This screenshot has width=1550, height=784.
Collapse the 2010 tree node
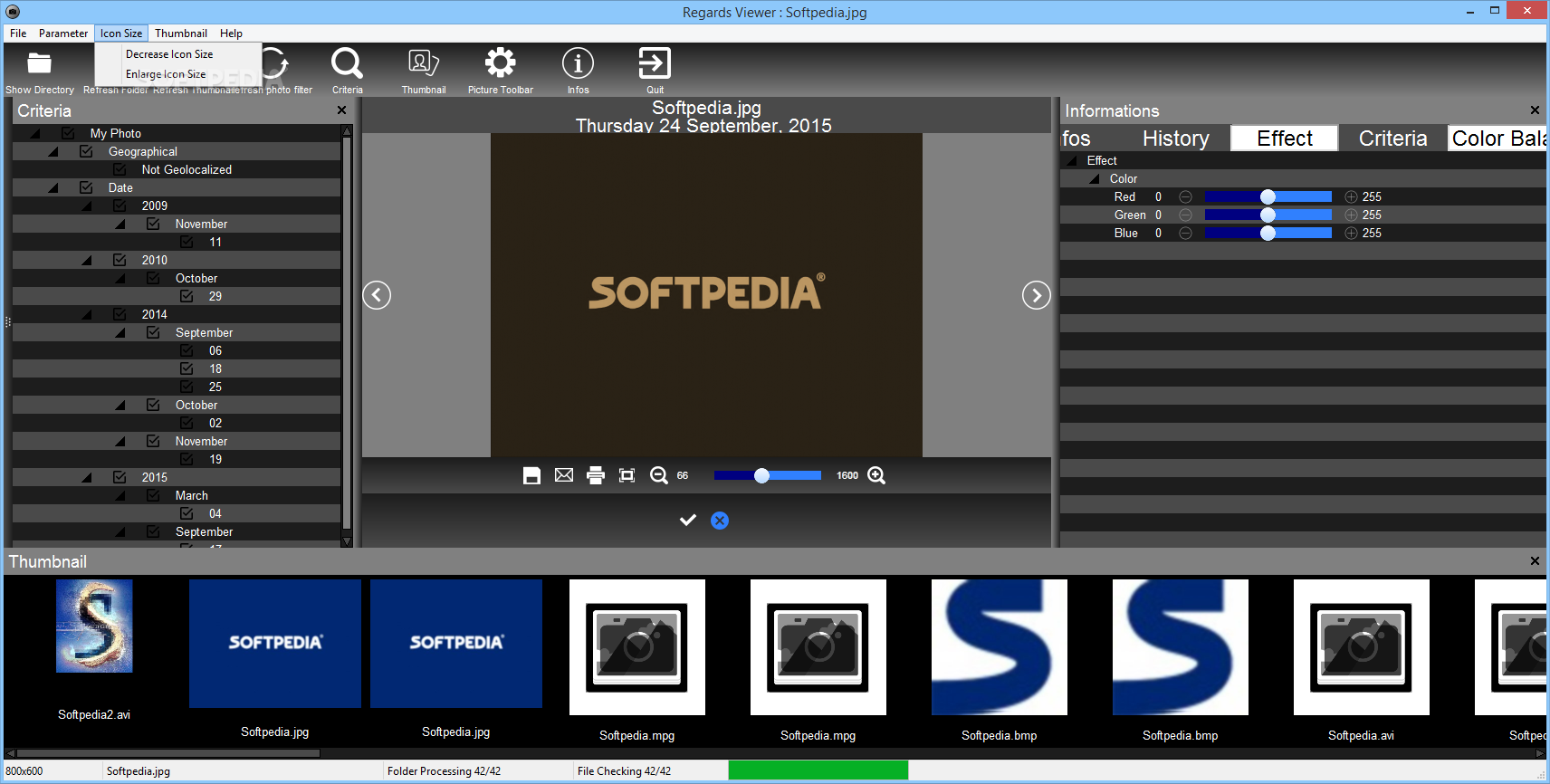[x=87, y=261]
